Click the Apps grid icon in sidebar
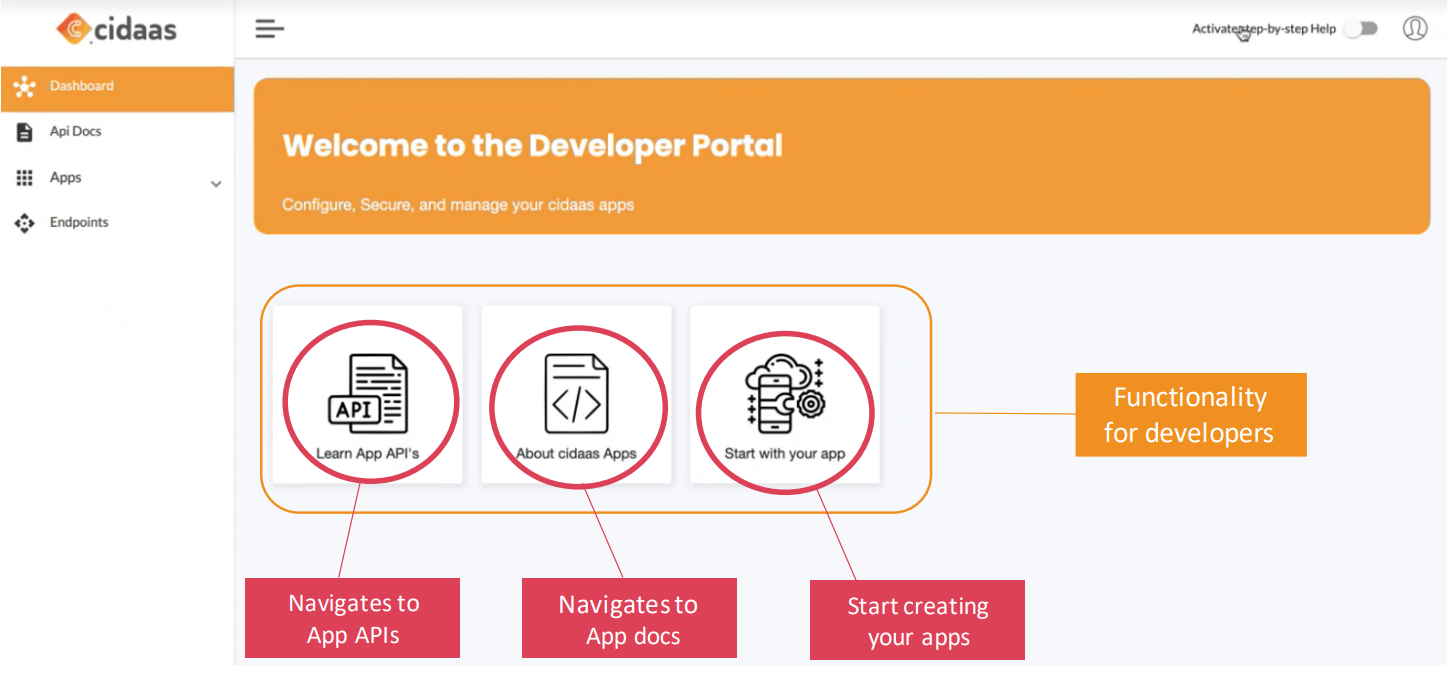This screenshot has height=673, width=1447. [25, 177]
